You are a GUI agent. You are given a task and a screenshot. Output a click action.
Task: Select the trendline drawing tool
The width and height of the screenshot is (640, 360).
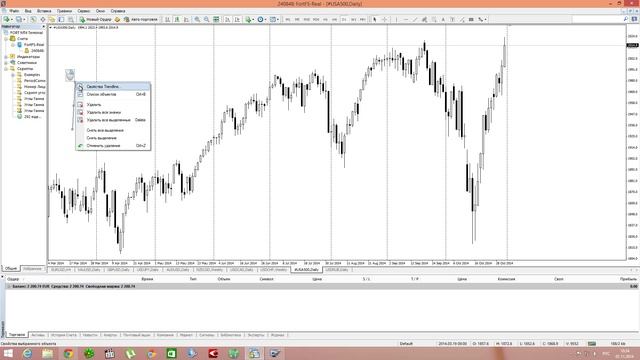(x=415, y=19)
